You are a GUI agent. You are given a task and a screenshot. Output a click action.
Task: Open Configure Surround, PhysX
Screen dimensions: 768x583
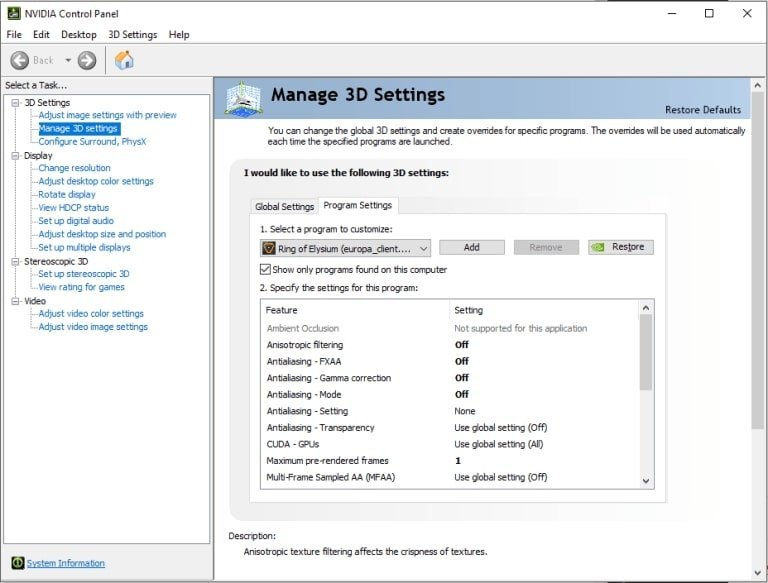[x=92, y=142]
